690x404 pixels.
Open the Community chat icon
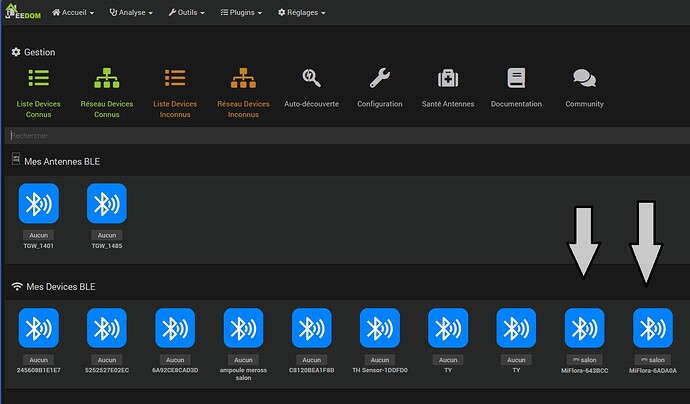[584, 78]
